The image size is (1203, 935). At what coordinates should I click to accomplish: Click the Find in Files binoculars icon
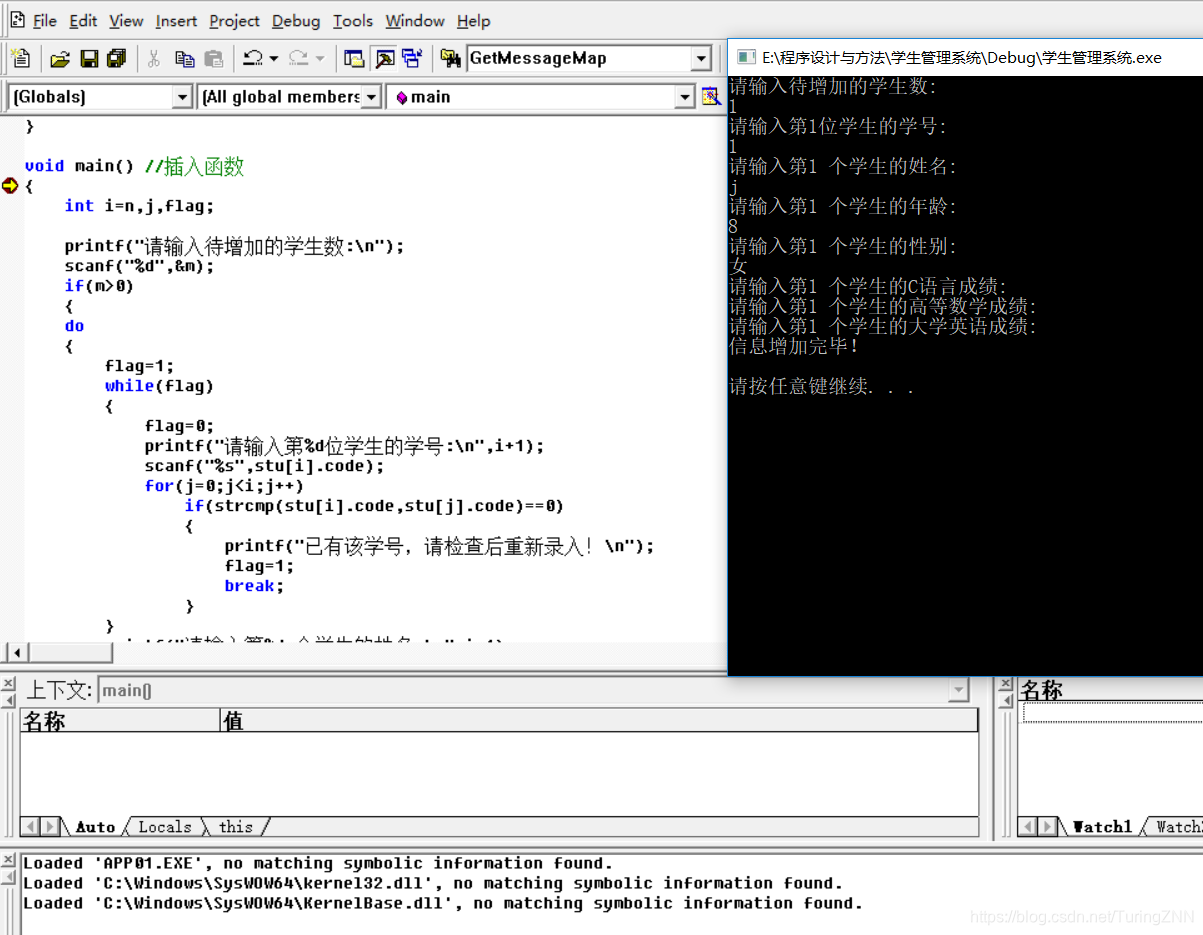pyautogui.click(x=450, y=58)
